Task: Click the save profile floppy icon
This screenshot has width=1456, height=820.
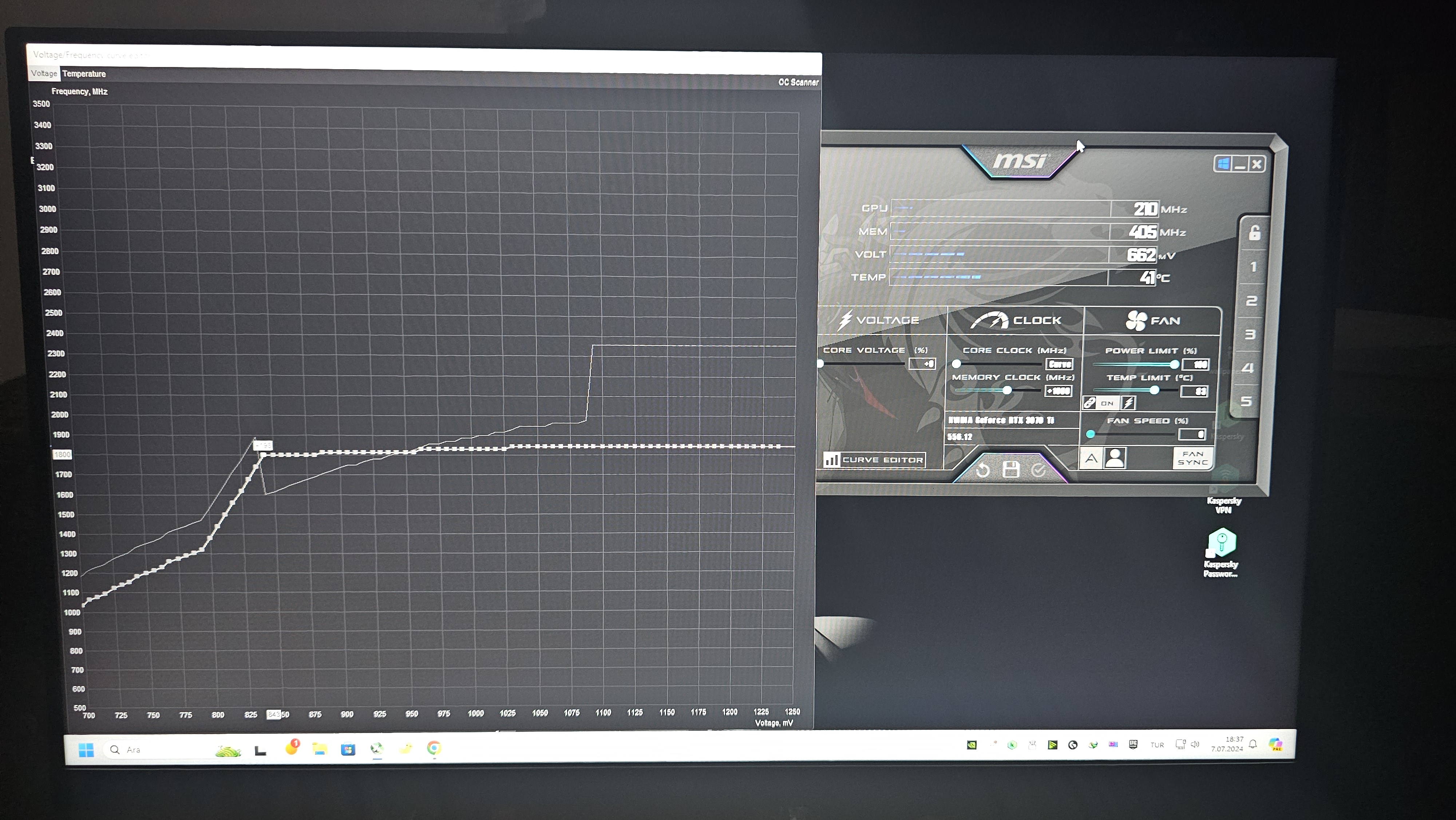Action: click(1010, 469)
